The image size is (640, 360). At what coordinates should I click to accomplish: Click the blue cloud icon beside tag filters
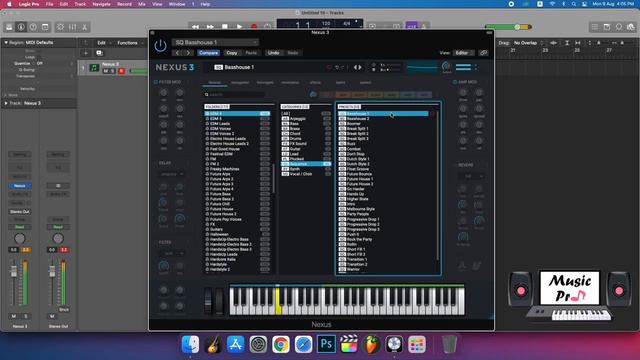click(x=313, y=95)
